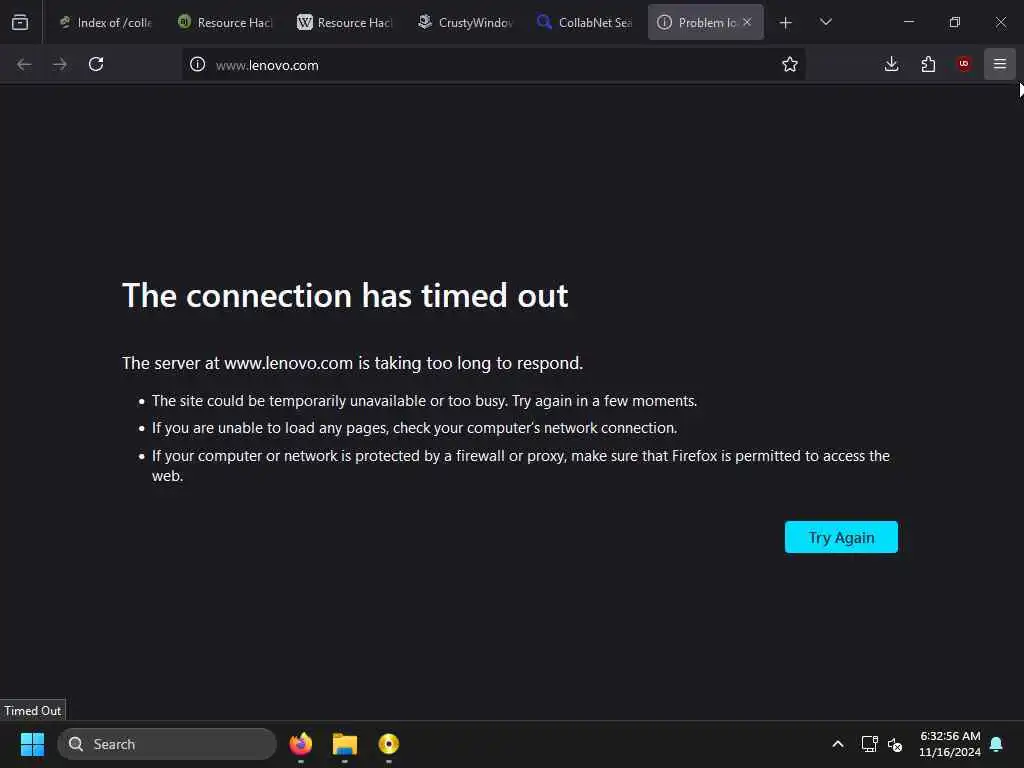Switch to the first Resource Hacker tab
This screenshot has height=768, width=1024.
[x=225, y=22]
